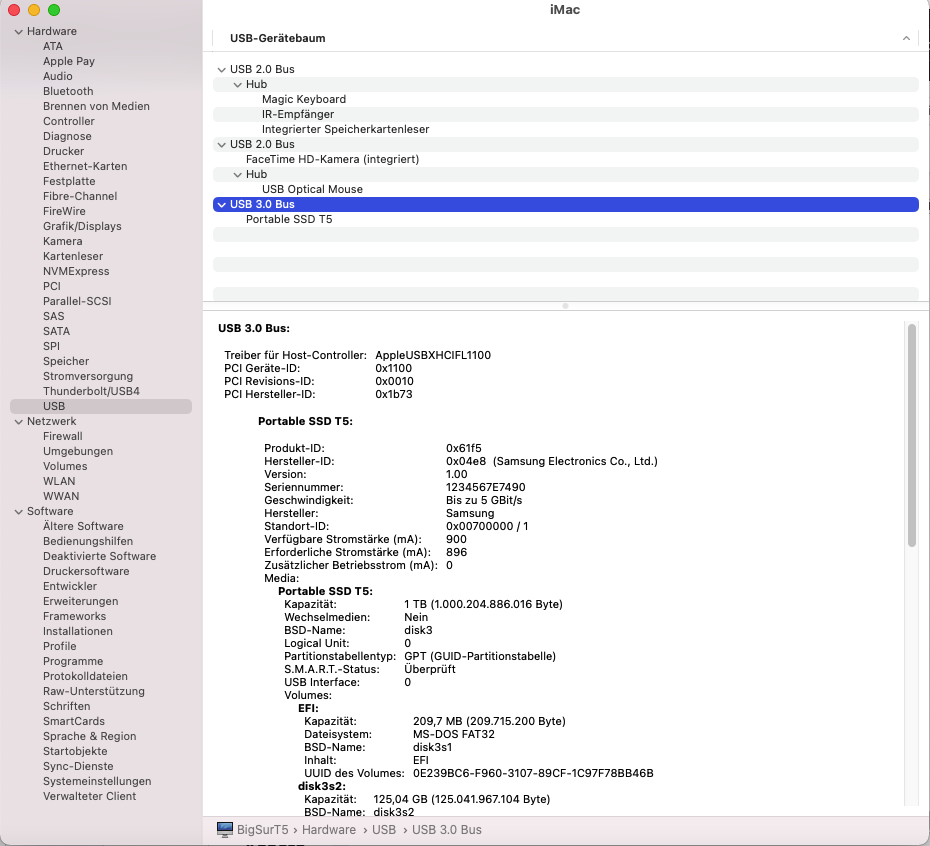Click the disk3s2 volume heading
Viewport: 930px width, 846px height.
pos(321,786)
